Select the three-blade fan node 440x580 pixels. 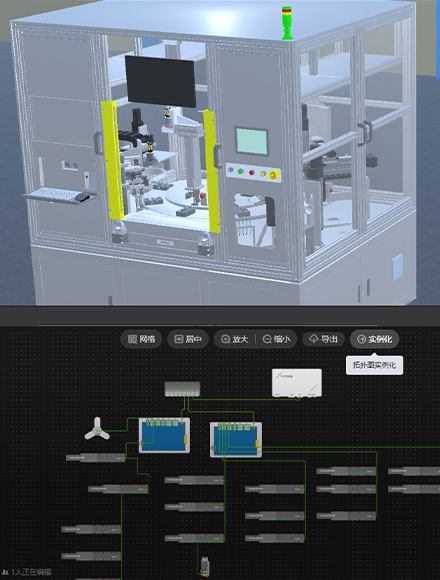97,429
